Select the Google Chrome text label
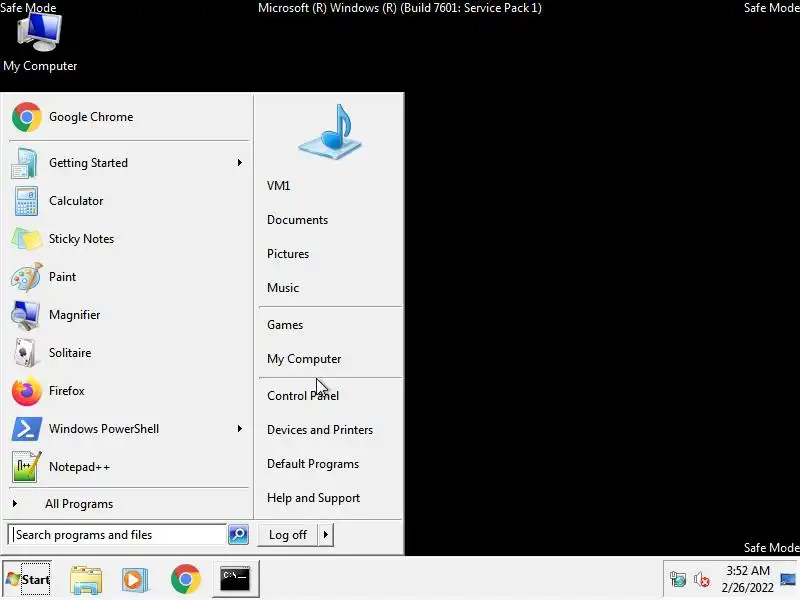800x600 pixels. click(x=91, y=117)
